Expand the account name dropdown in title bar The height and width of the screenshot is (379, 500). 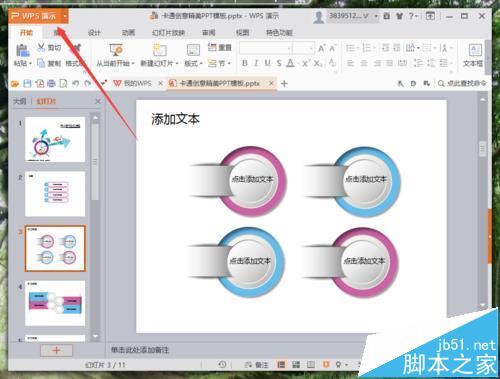376,16
